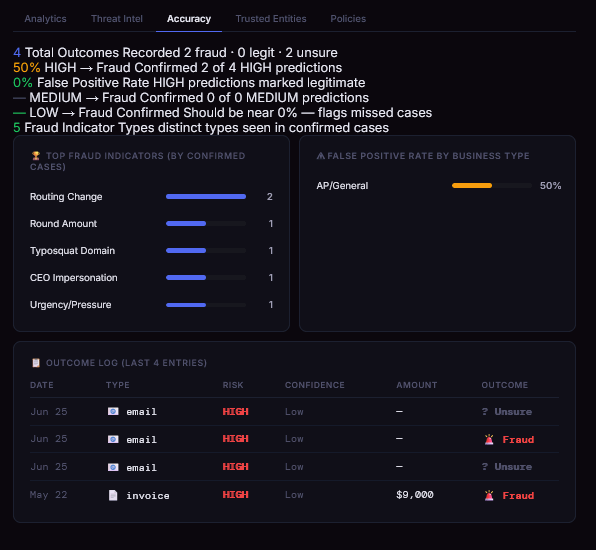Click the AP/General business type label

tap(342, 185)
